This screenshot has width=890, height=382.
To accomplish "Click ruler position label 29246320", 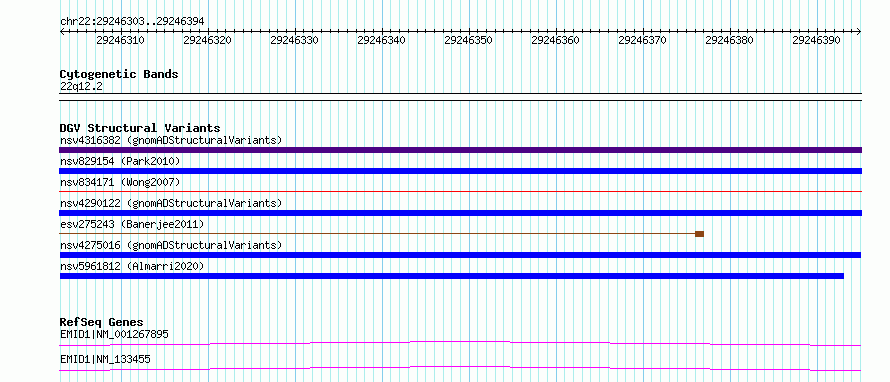I will click(207, 40).
